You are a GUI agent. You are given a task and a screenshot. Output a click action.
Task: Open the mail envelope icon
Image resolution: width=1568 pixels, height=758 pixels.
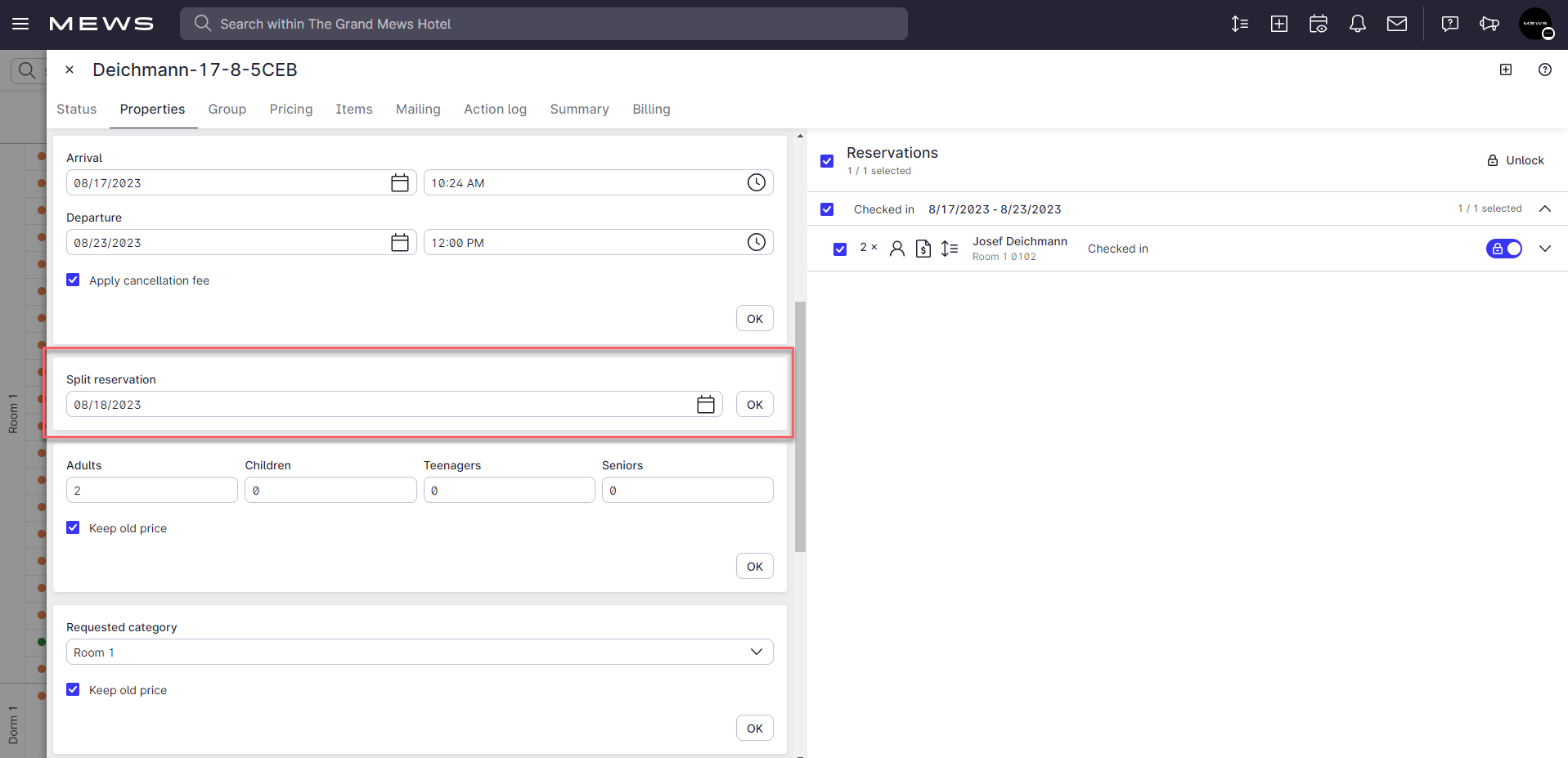click(1396, 24)
